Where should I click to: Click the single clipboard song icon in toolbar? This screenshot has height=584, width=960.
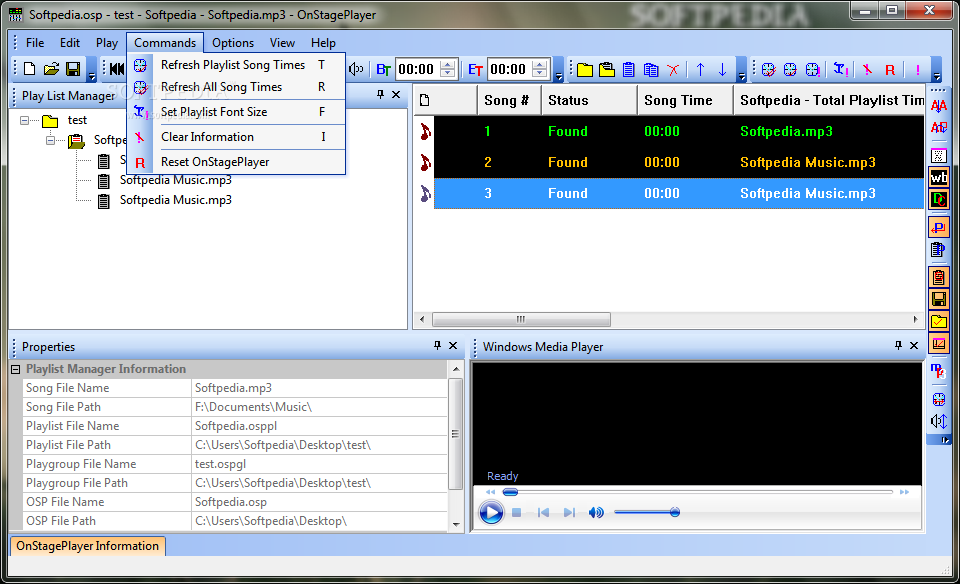(x=629, y=69)
